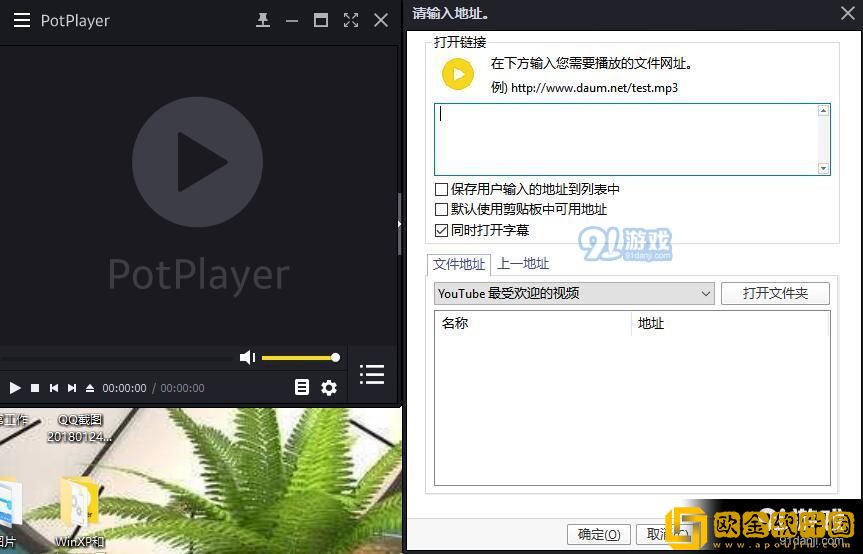Viewport: 863px width, 554px height.
Task: Enable saving entered addresses to the list
Action: (x=441, y=190)
